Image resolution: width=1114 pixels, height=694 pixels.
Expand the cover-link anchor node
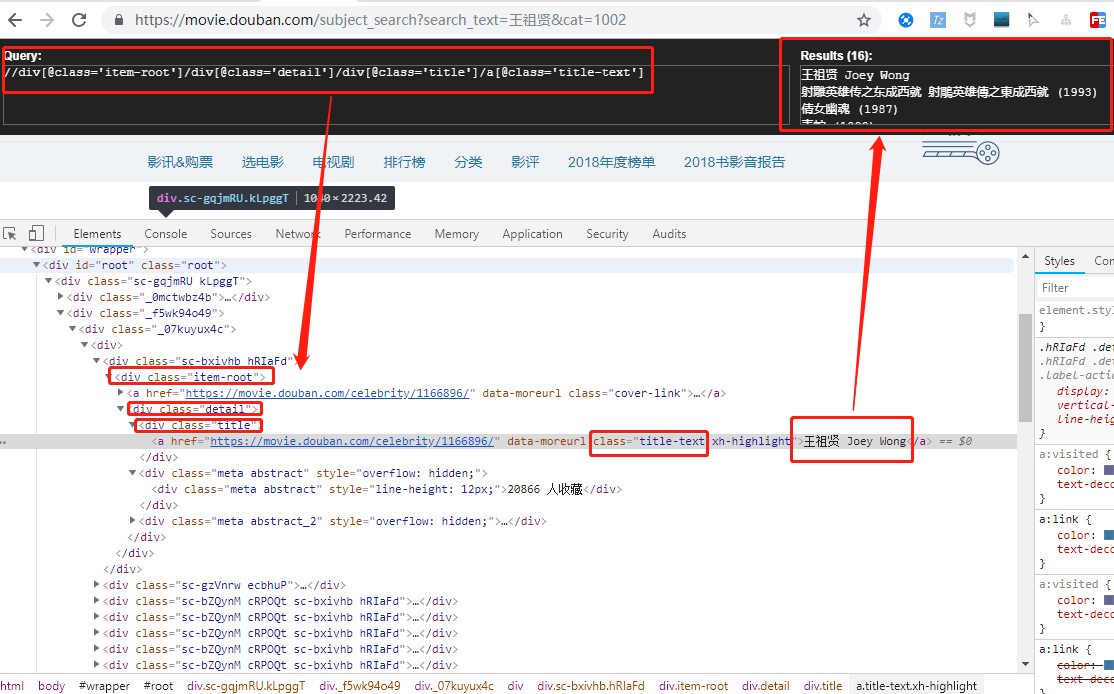click(120, 393)
